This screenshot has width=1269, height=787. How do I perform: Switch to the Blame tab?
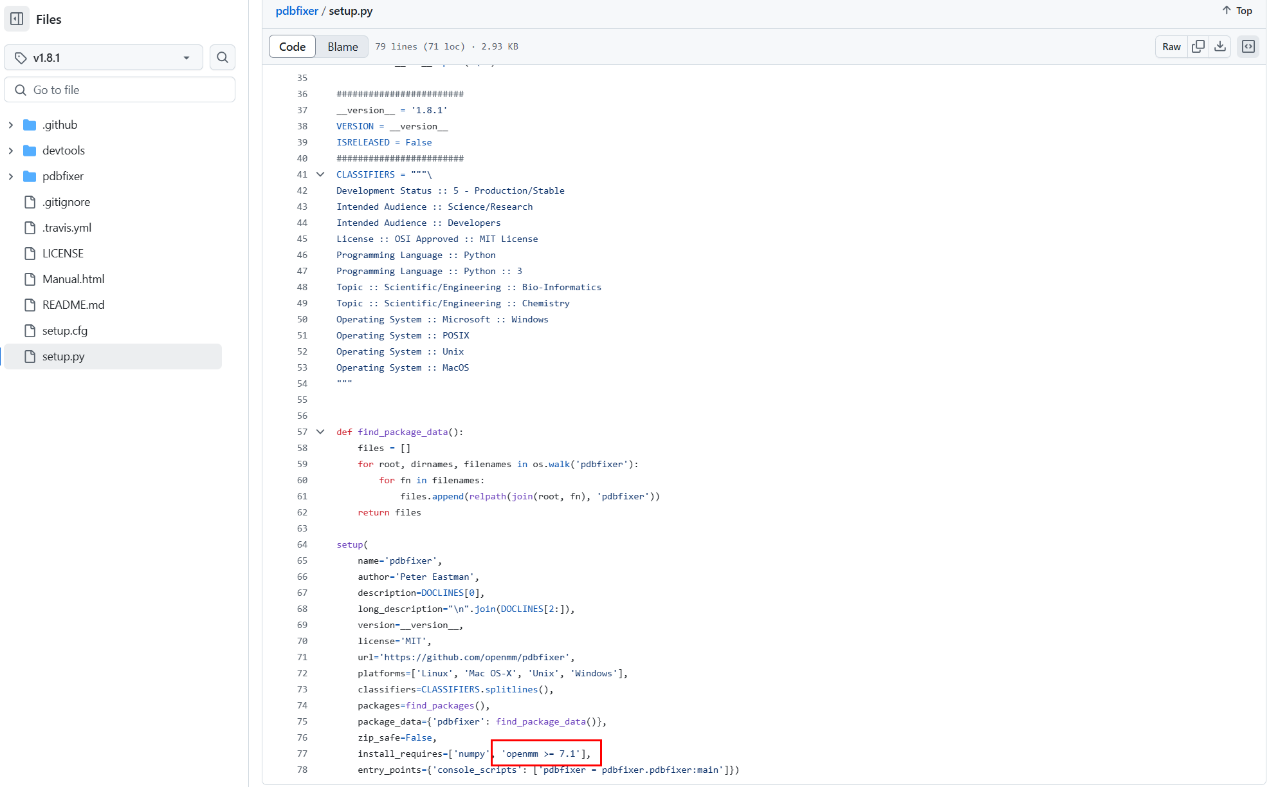(342, 46)
